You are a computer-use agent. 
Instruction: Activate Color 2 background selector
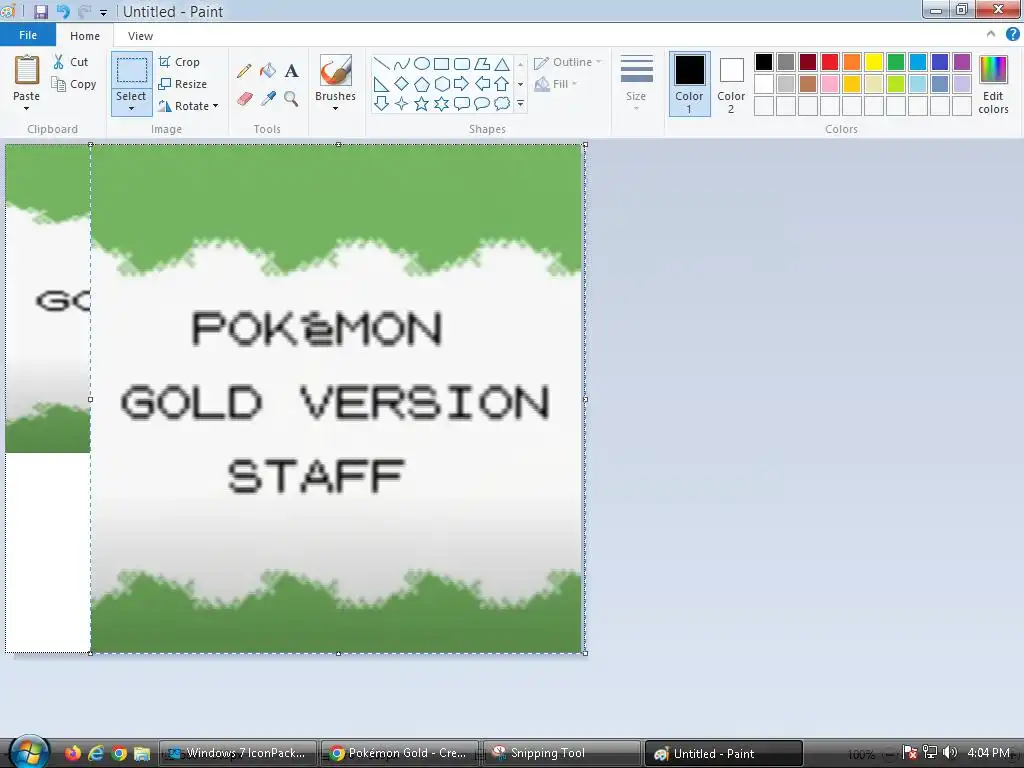click(731, 84)
